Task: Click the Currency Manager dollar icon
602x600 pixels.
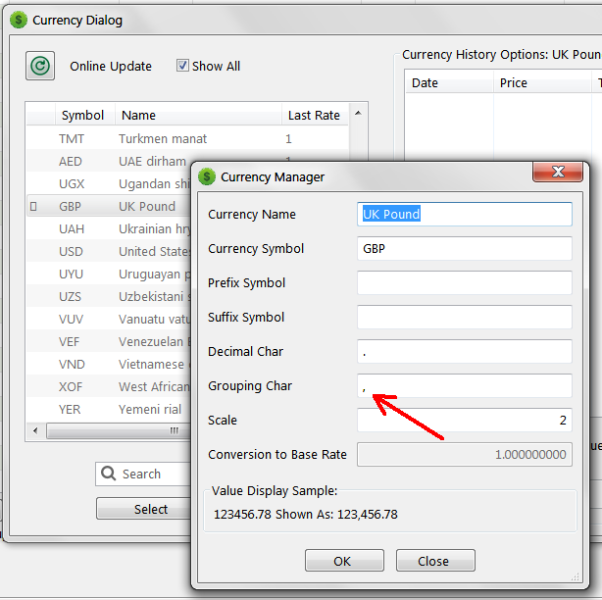Action: 207,177
